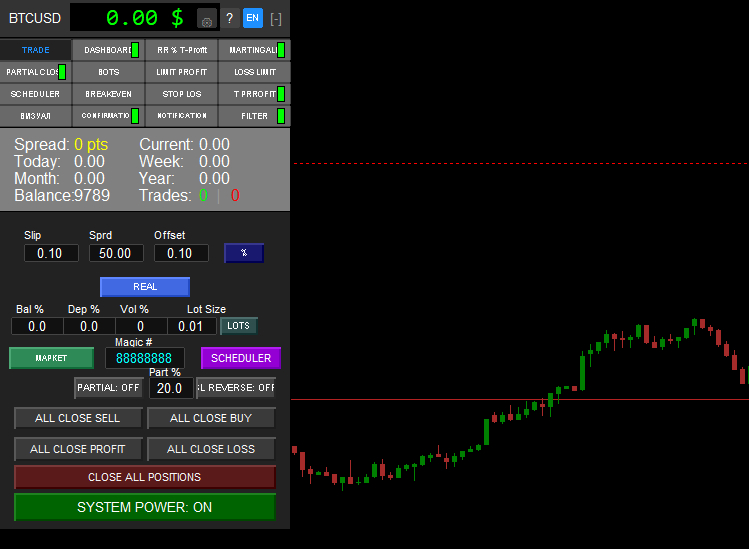The height and width of the screenshot is (549, 749).
Task: Click the Bal % input field
Action: coord(37,326)
